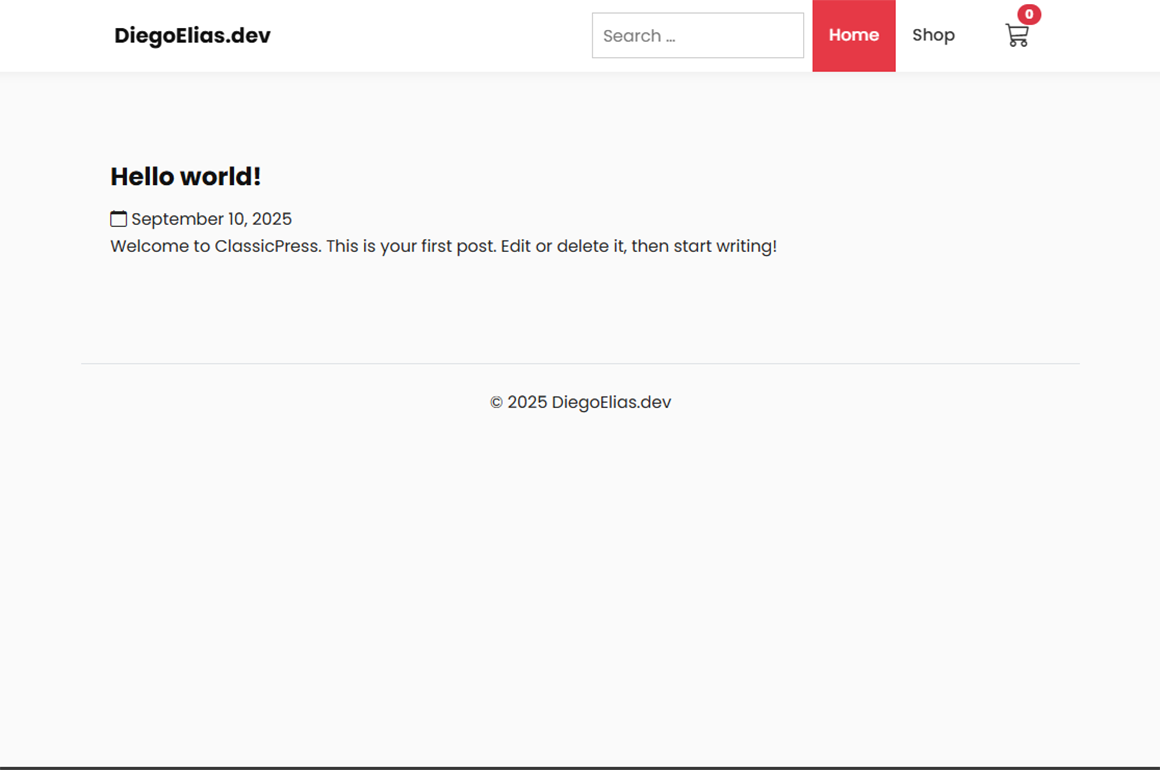The image size is (1160, 770).
Task: Click the dark bar at page bottom
Action: (580, 767)
